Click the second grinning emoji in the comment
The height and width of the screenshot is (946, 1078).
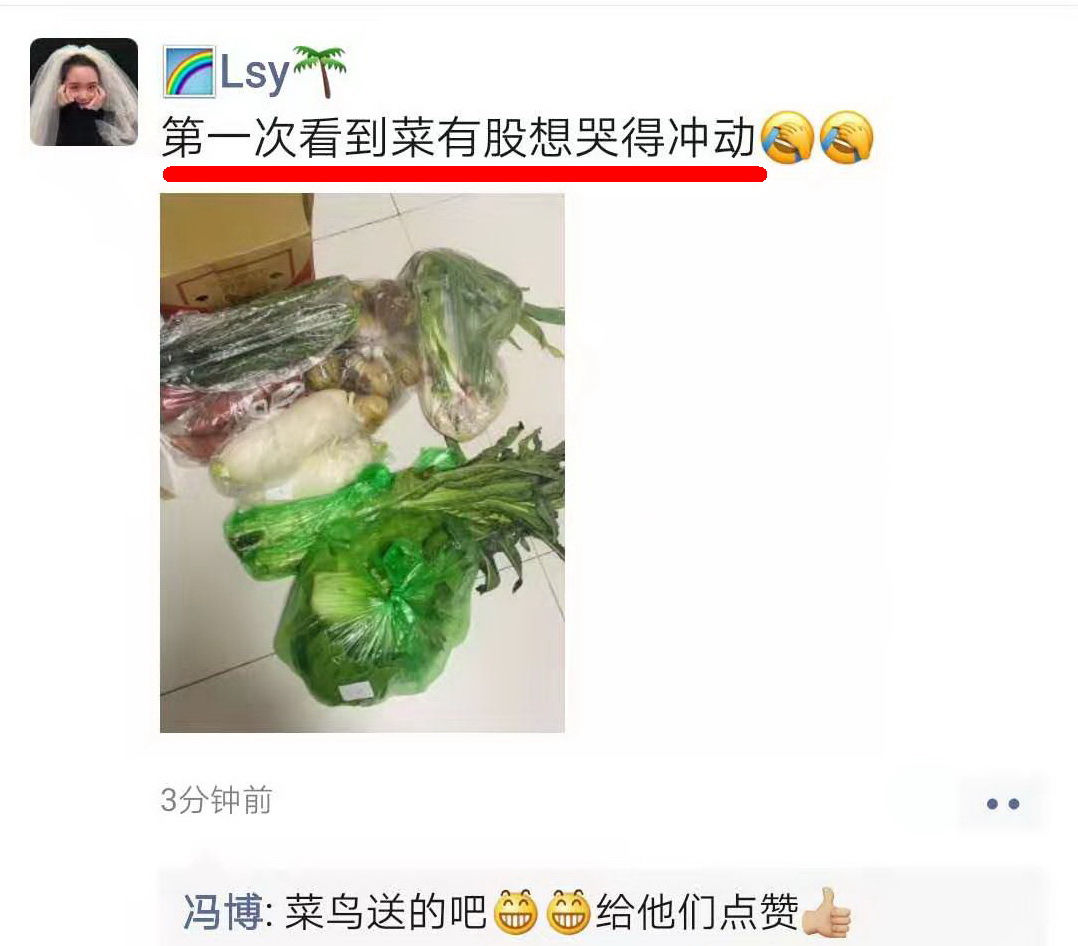pyautogui.click(x=568, y=912)
